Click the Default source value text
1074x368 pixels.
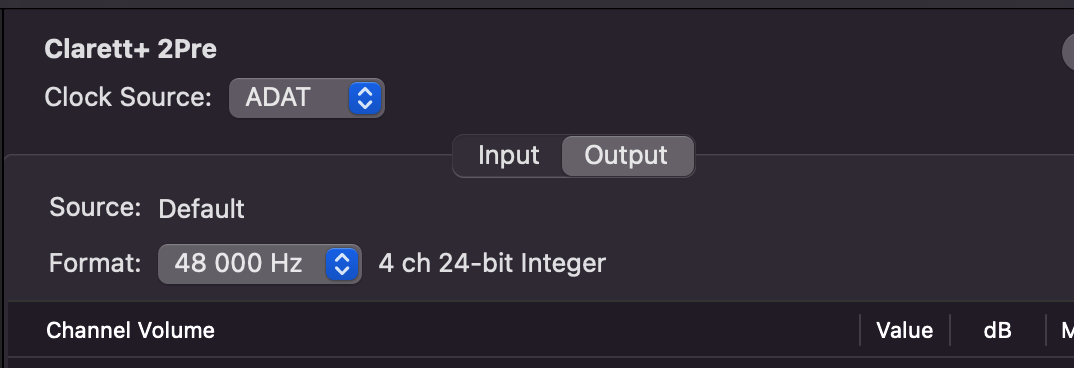(201, 209)
